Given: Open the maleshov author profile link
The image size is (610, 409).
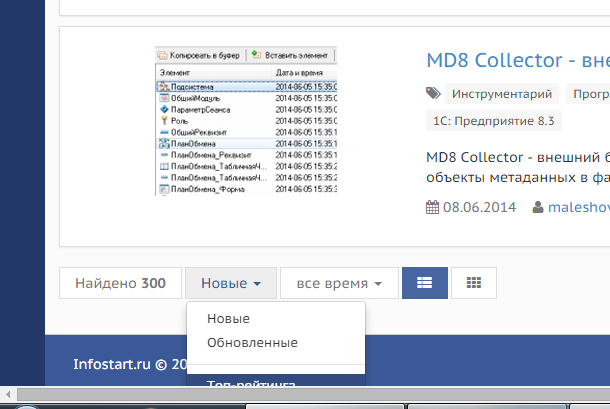Looking at the screenshot, I should pos(579,207).
